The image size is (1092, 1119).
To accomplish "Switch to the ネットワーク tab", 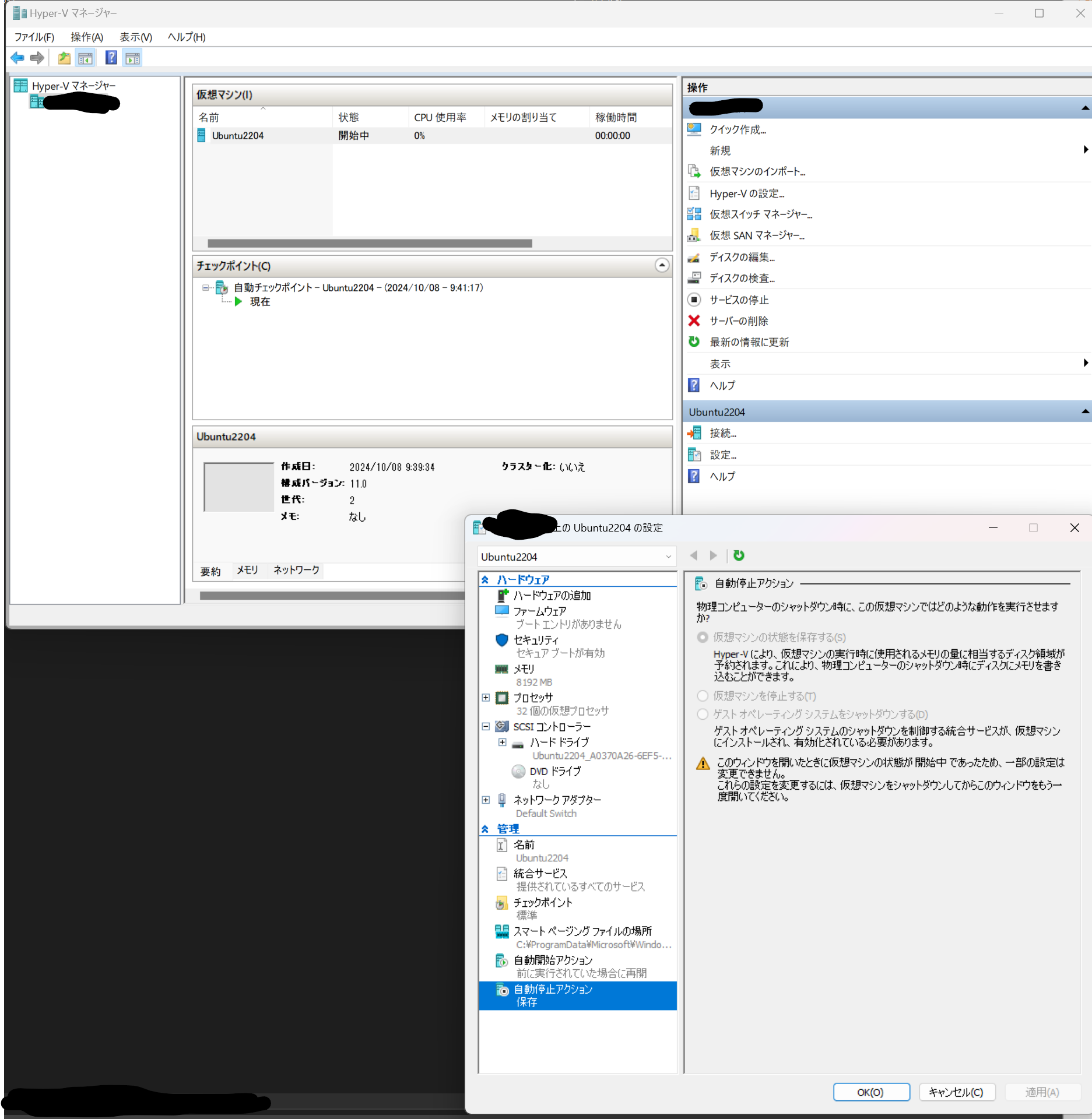I will pos(296,570).
